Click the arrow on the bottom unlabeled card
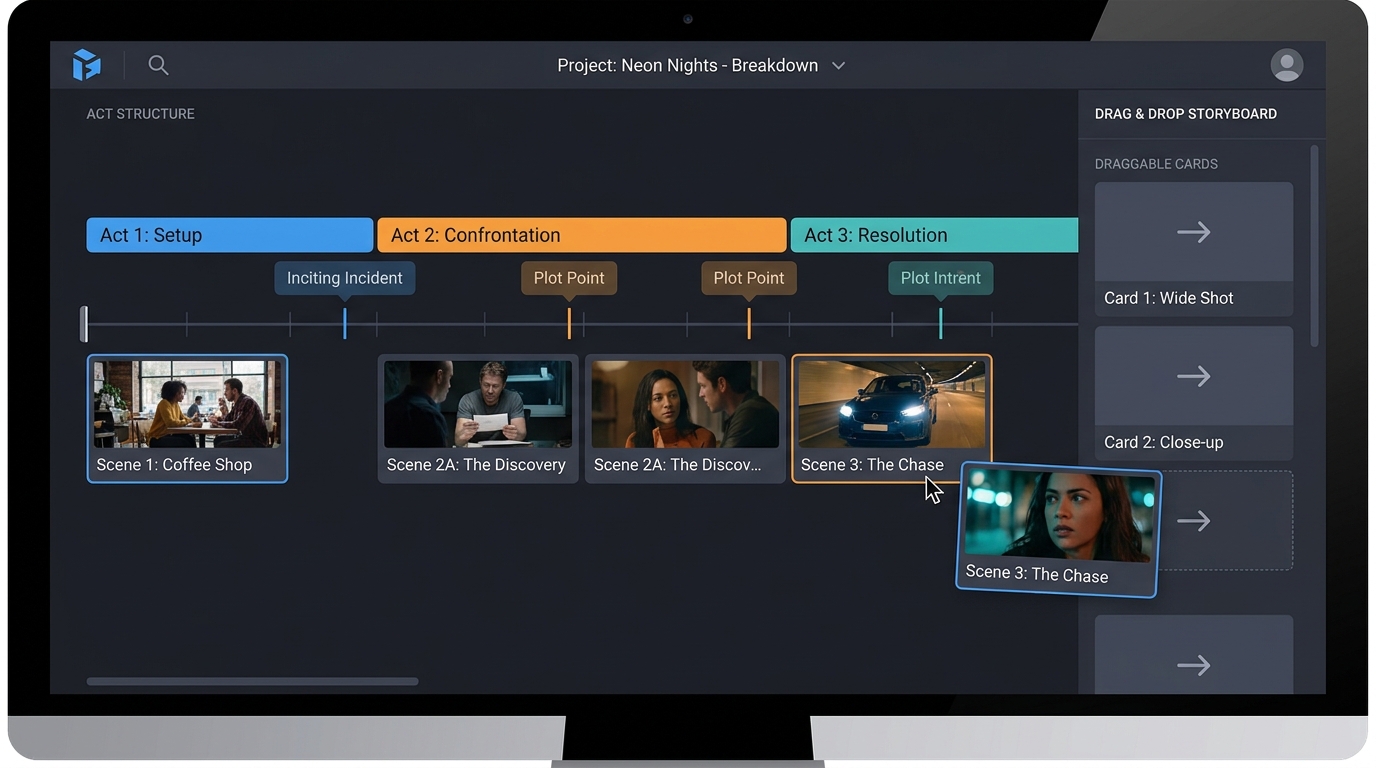Viewport: 1376px width, 768px height. click(1194, 665)
